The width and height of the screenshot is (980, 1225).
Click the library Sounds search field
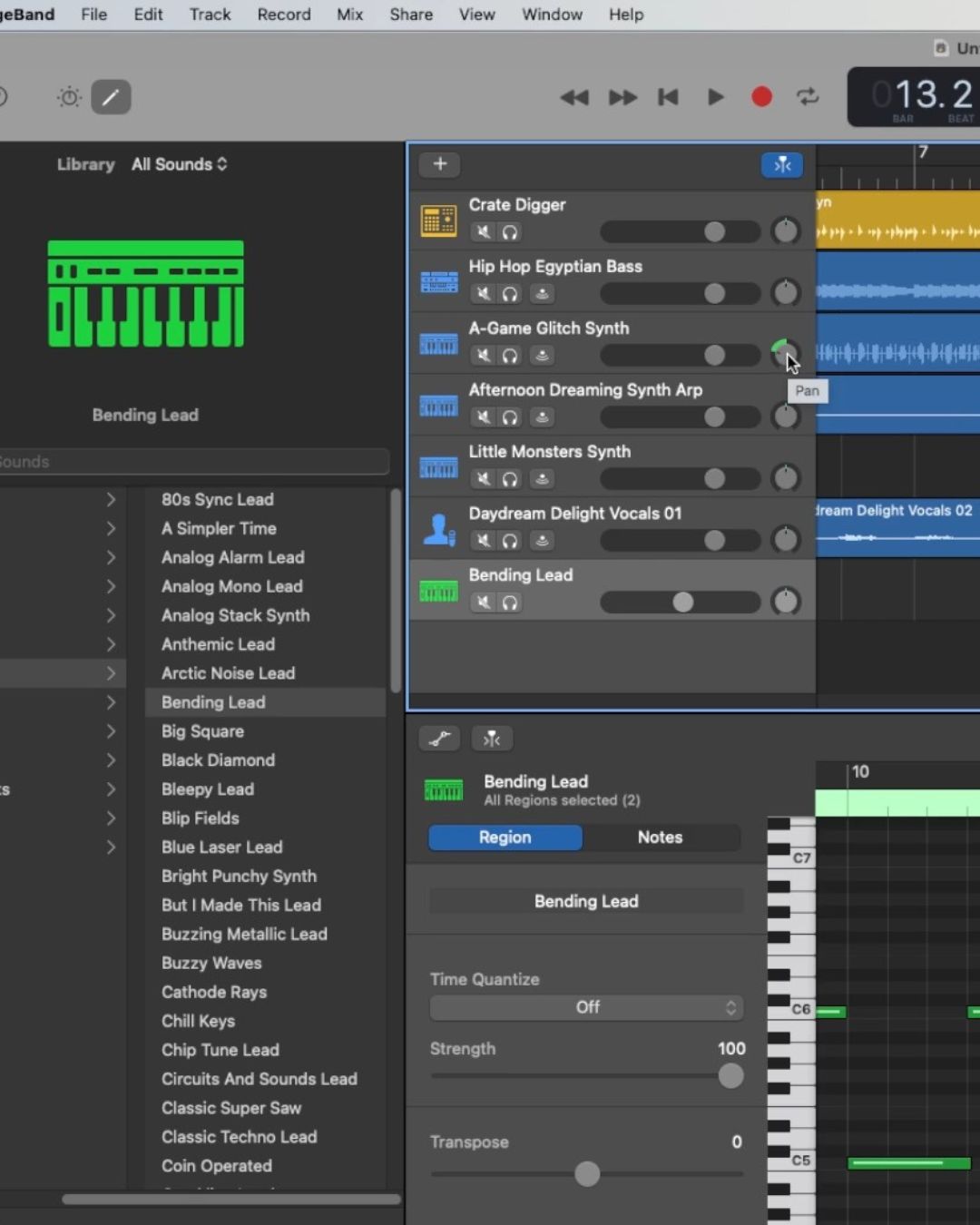[194, 462]
